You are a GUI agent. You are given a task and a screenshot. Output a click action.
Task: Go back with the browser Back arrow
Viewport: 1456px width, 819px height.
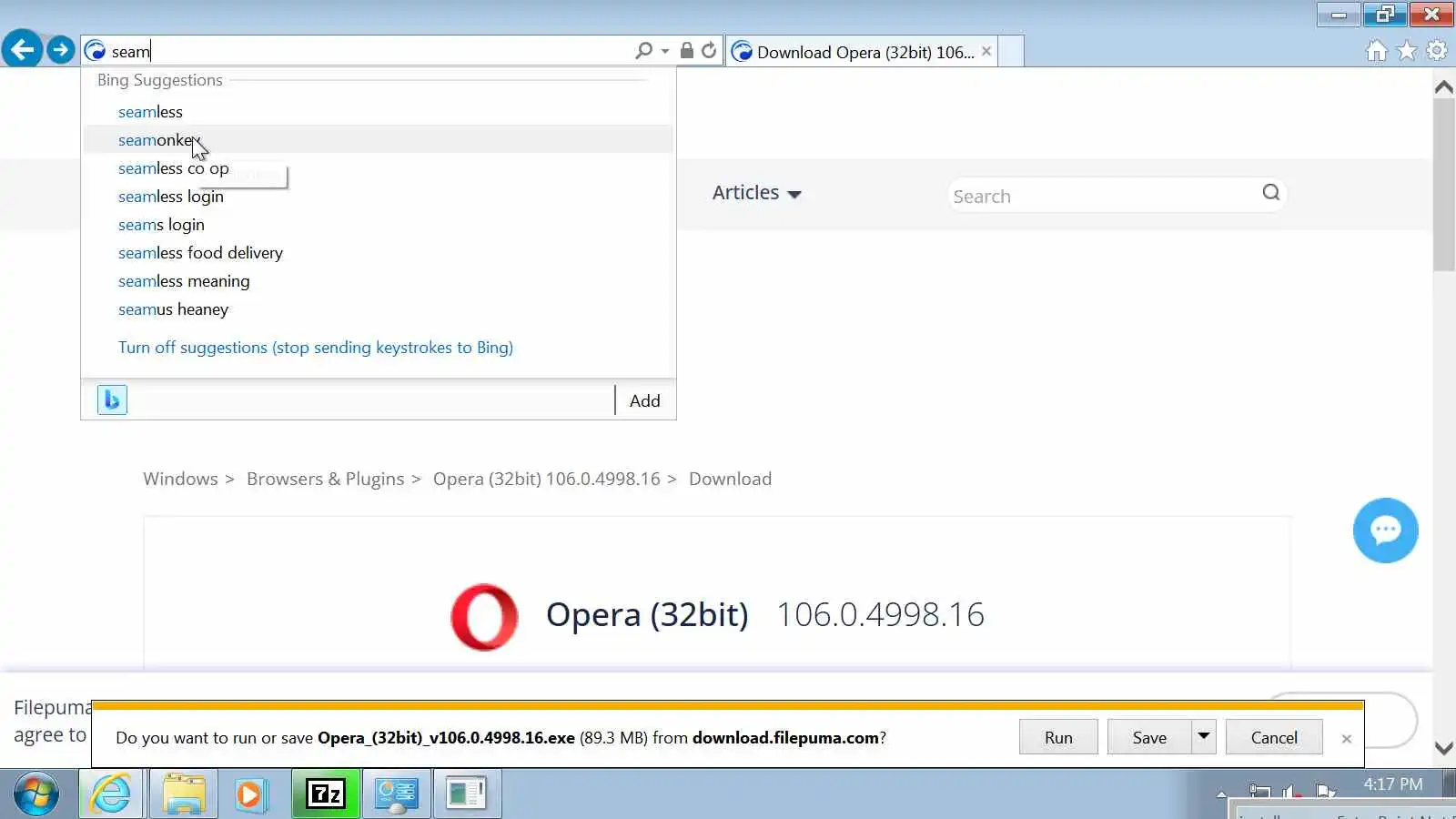coord(22,49)
